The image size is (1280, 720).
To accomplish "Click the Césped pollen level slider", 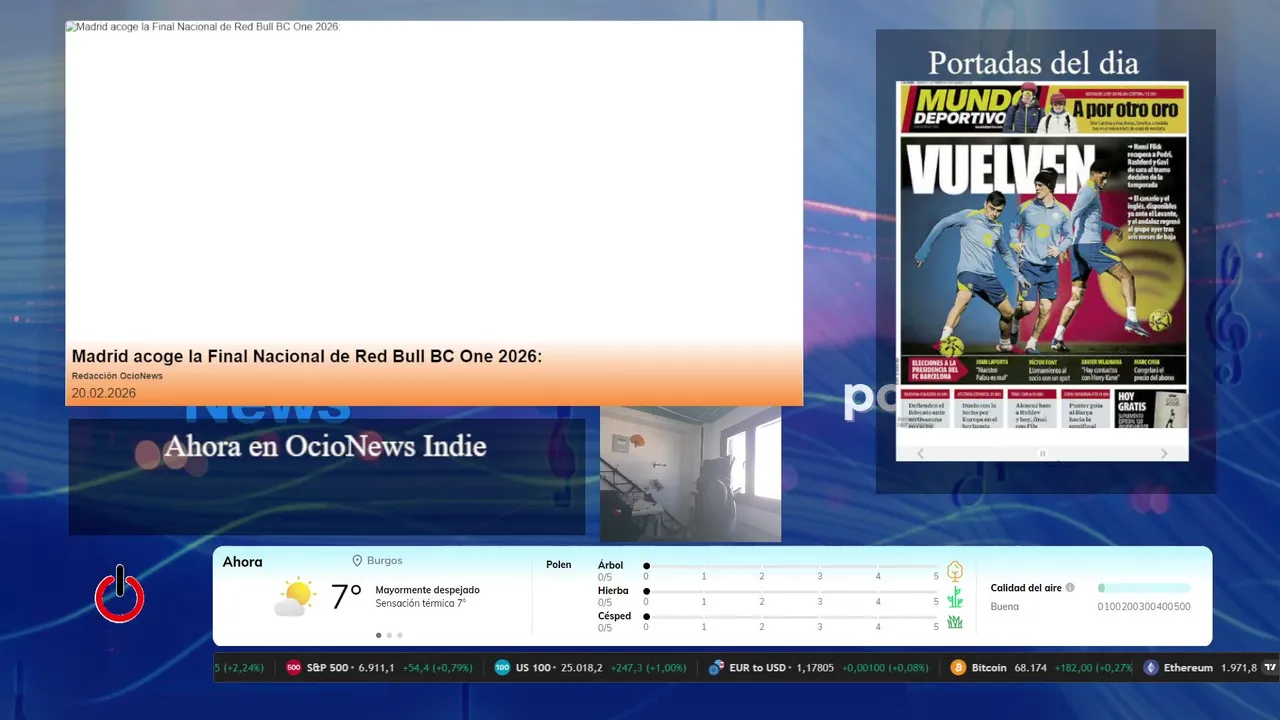I will (792, 617).
